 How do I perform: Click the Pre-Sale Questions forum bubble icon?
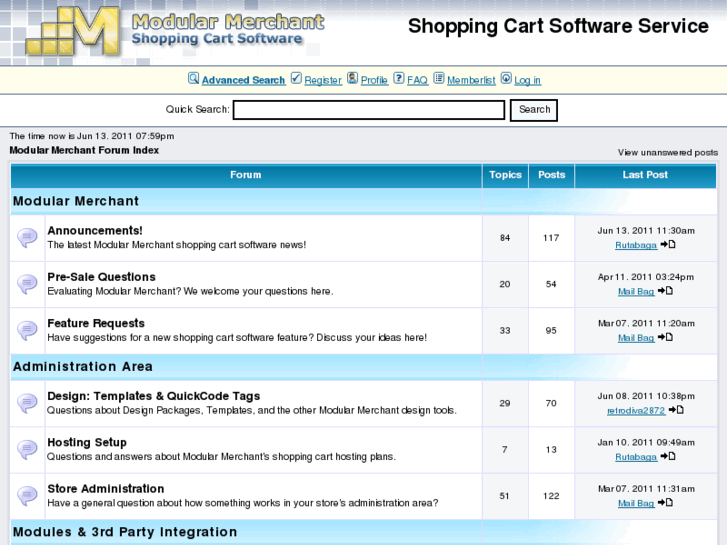(27, 284)
